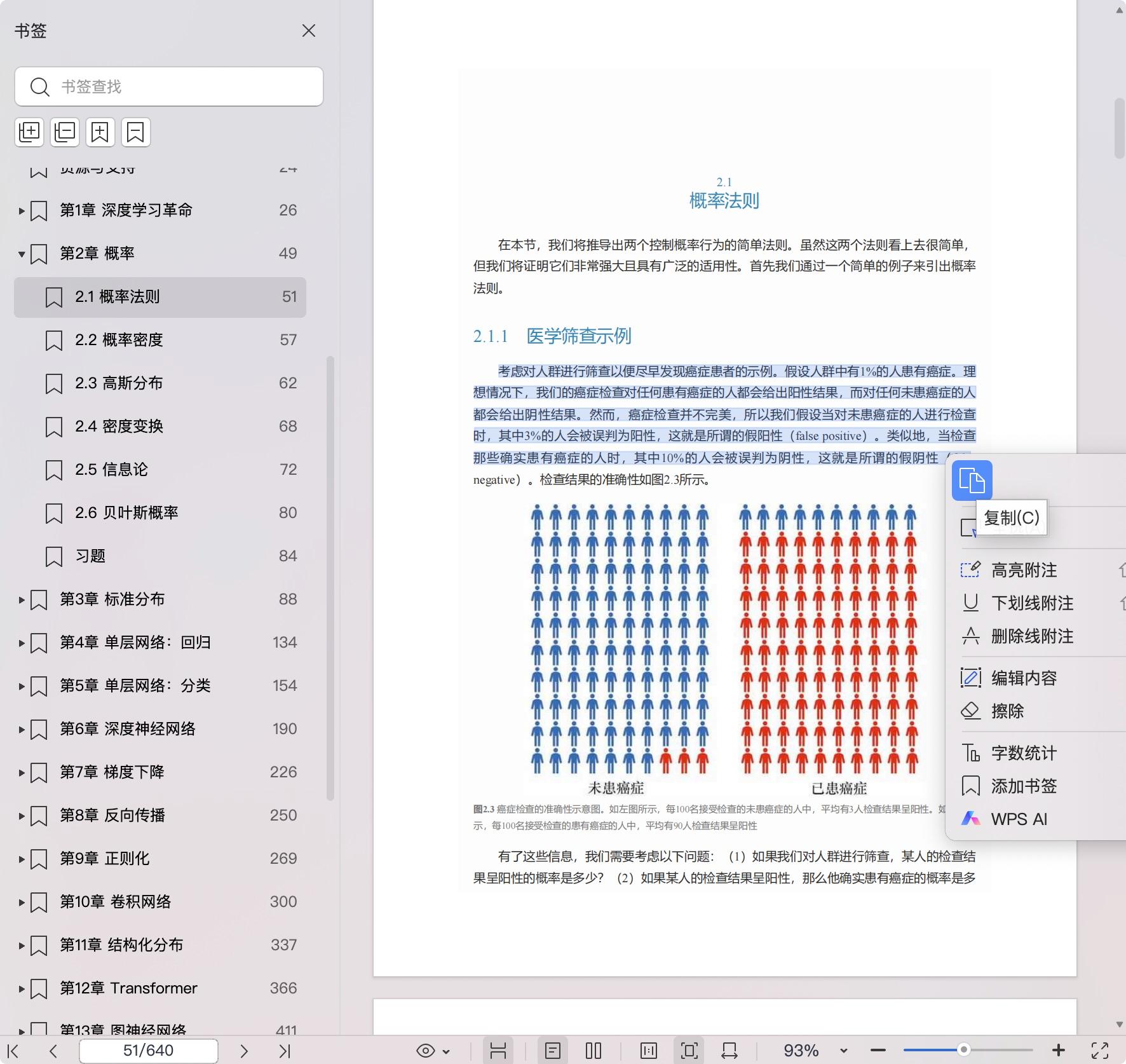Screen dimensions: 1126x1064
Task: Toggle continuous scrolling mode
Action: 498,1051
